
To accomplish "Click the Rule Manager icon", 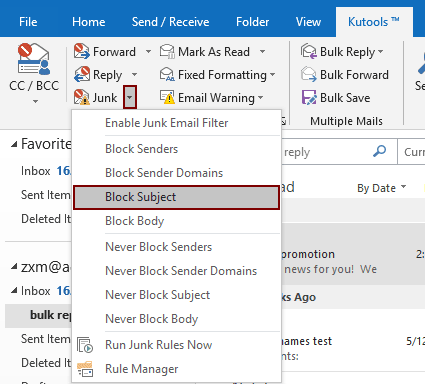I will point(85,369).
